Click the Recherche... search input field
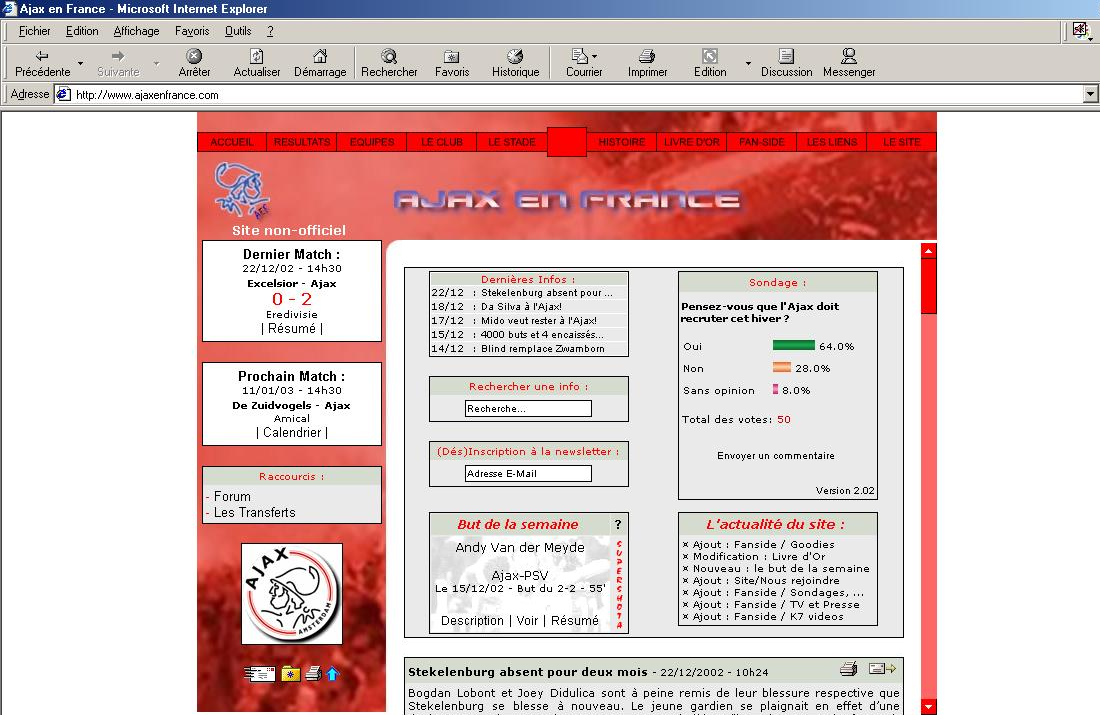1100x715 pixels. click(x=528, y=408)
